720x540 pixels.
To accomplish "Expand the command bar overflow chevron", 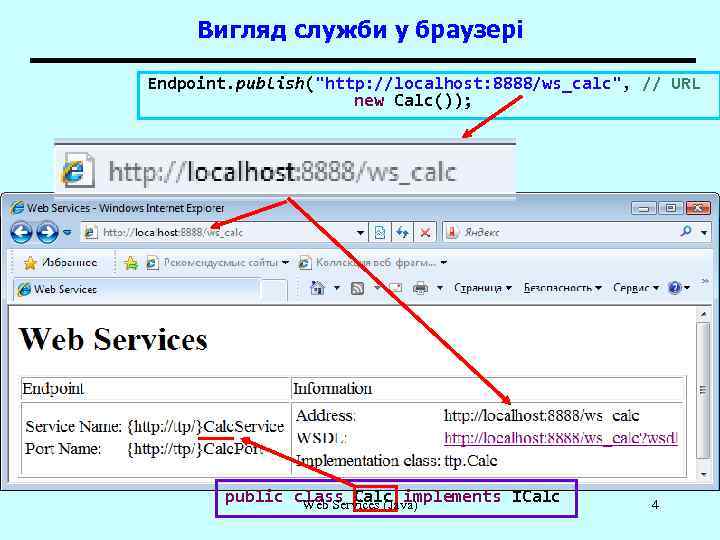I will [705, 281].
